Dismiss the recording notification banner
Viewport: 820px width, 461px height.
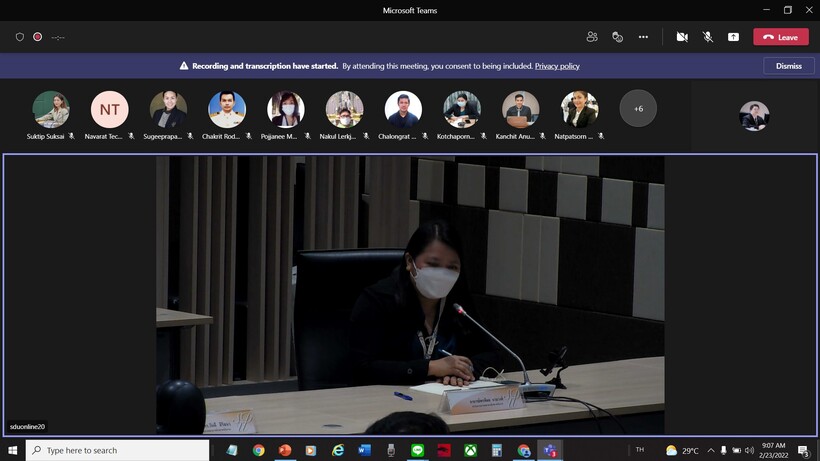pos(788,66)
